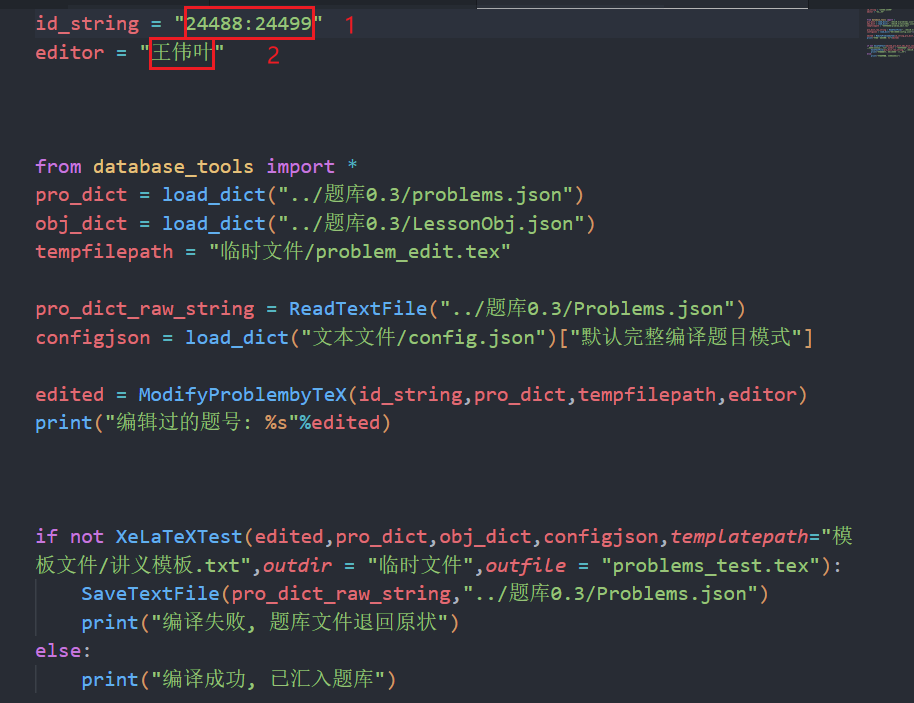Click the 默认完整编译题目模式 dictionary key
This screenshot has width=914, height=703.
686,338
